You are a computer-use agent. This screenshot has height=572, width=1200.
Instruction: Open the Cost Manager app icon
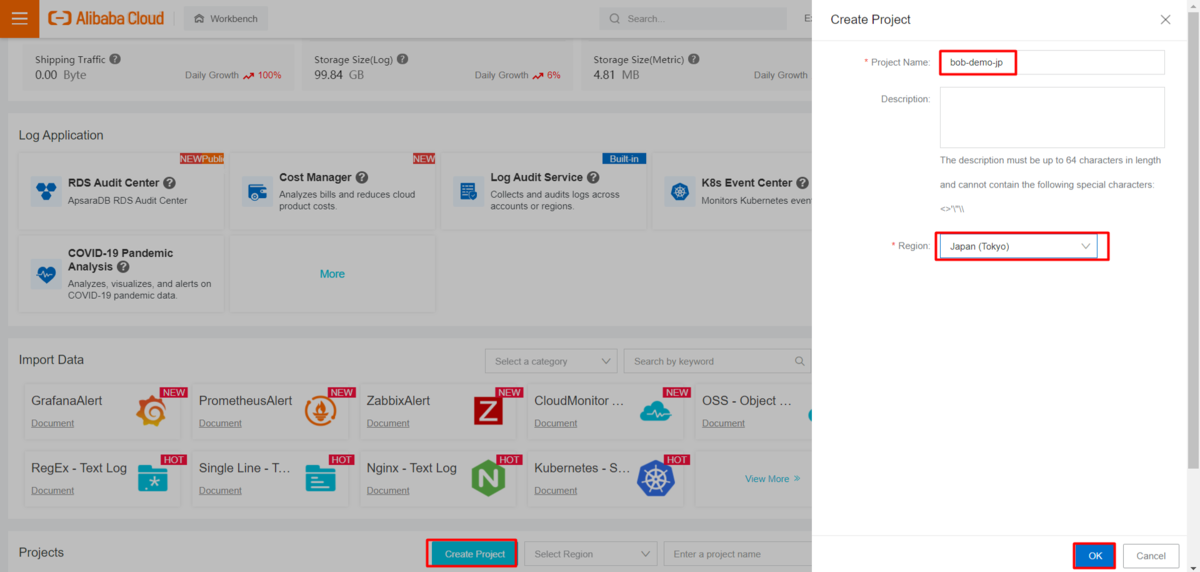pyautogui.click(x=257, y=190)
